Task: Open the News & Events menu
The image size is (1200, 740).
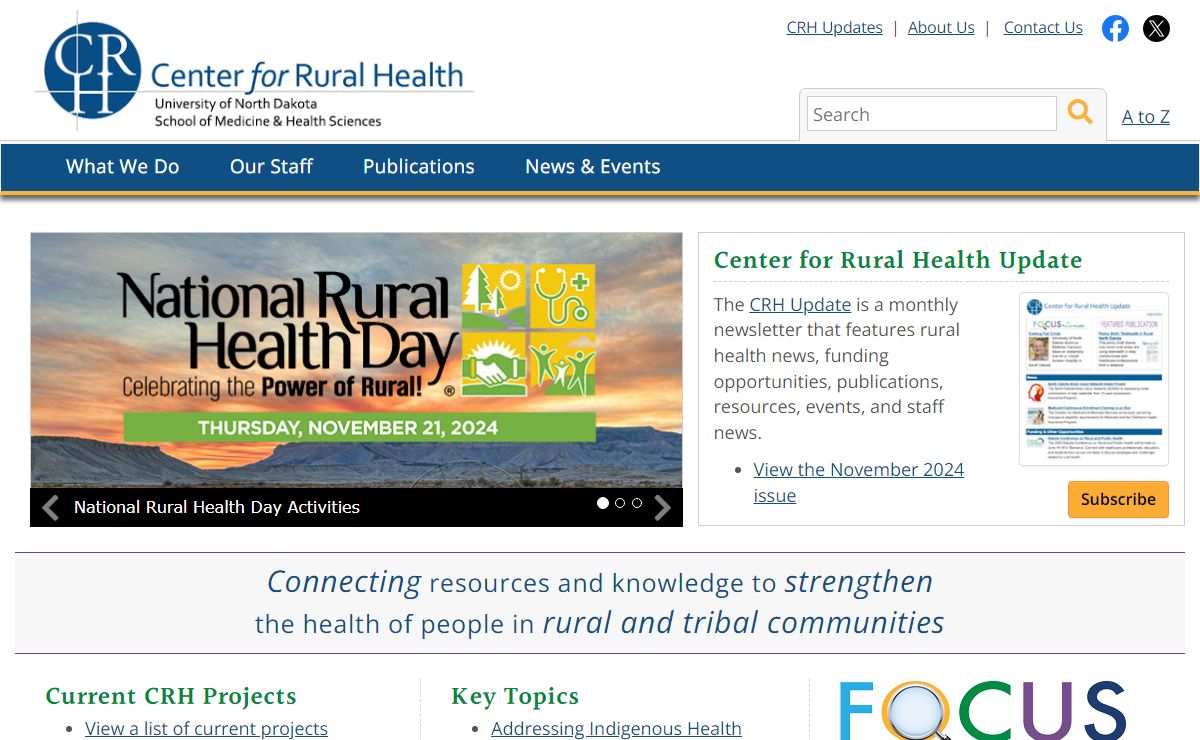Action: [593, 167]
